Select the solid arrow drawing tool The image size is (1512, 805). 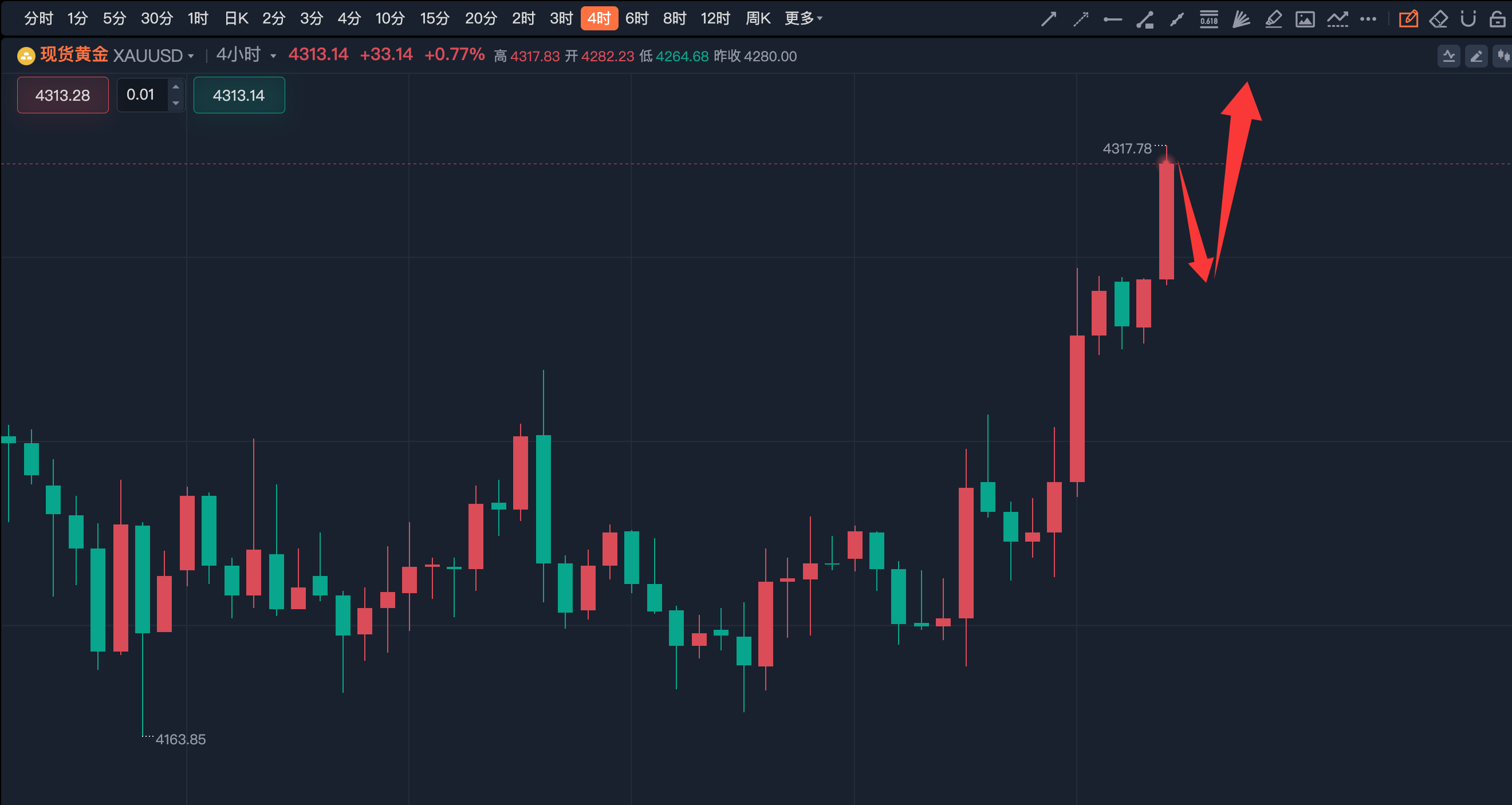(x=1048, y=19)
